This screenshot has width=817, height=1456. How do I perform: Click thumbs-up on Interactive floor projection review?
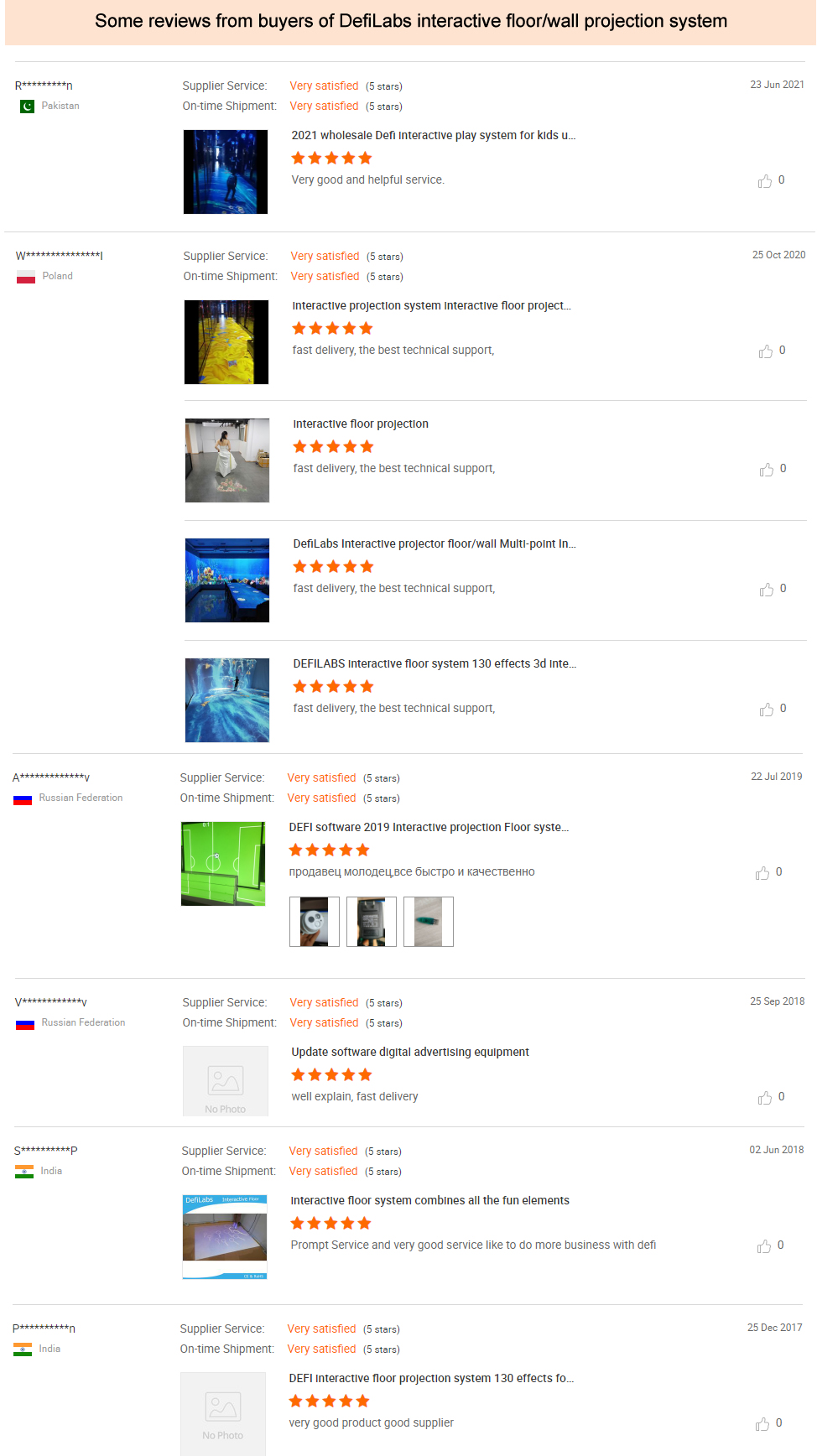coord(767,470)
